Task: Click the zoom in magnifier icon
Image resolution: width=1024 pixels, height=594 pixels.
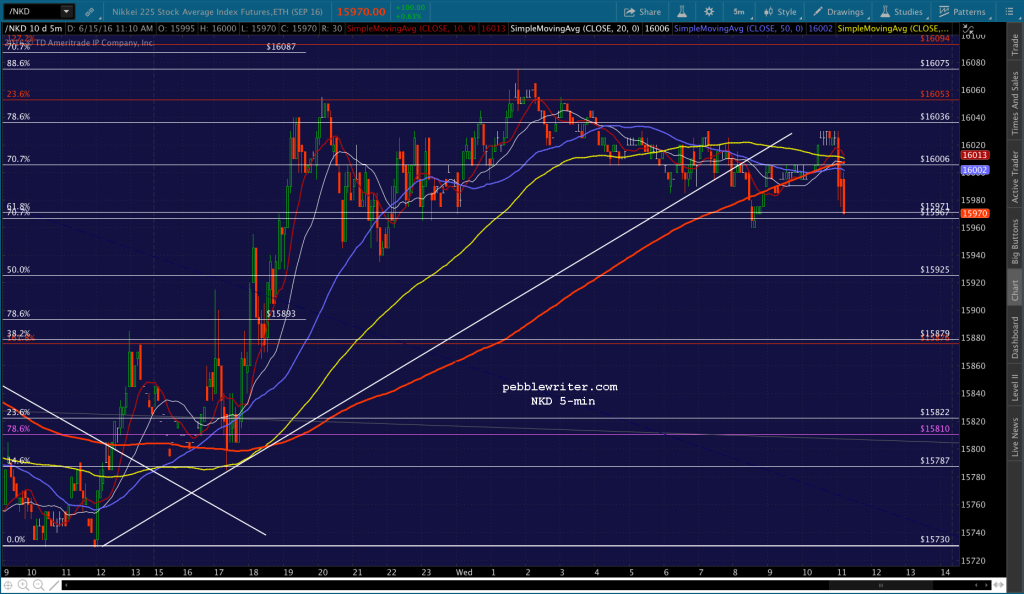Action: (24, 586)
